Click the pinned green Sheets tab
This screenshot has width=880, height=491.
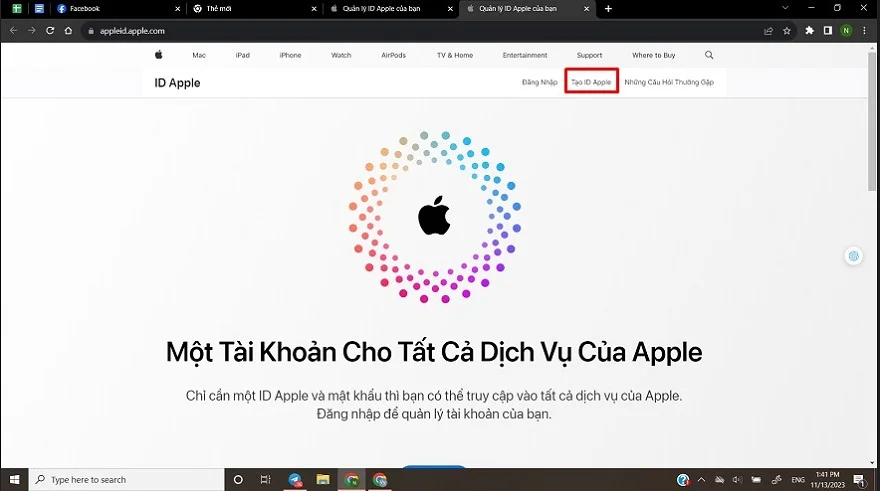click(17, 8)
